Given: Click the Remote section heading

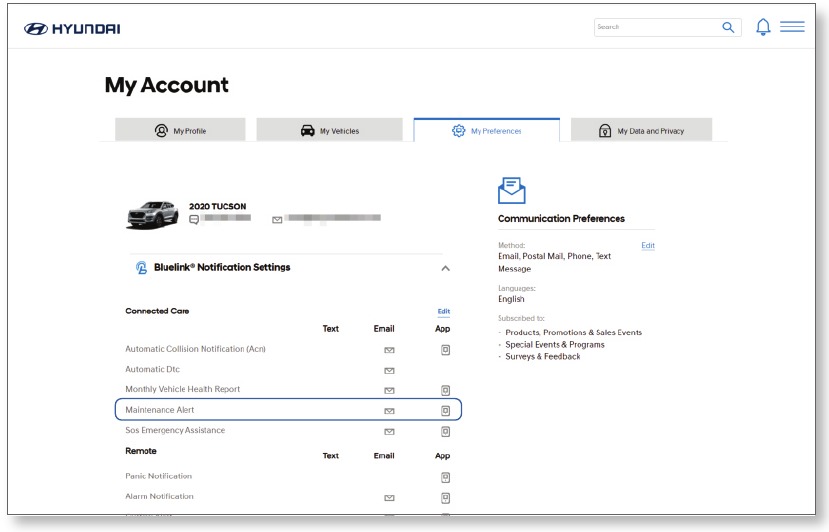Looking at the screenshot, I should point(141,451).
